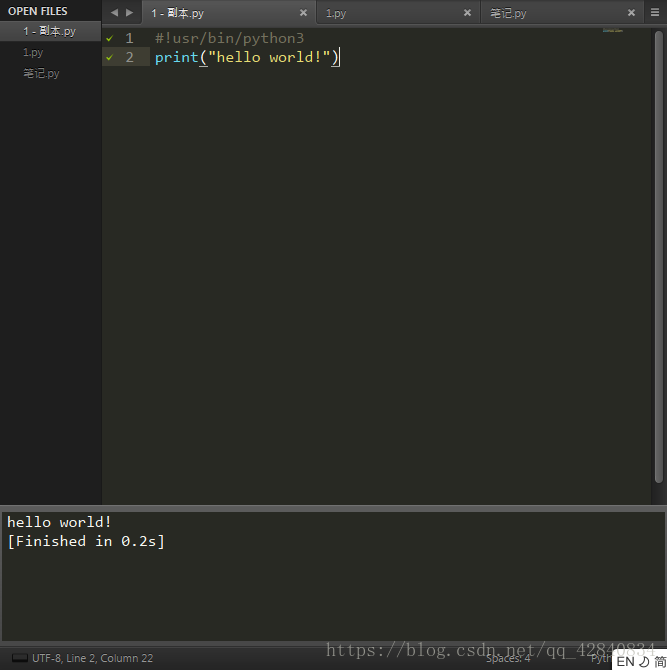The height and width of the screenshot is (670, 667).
Task: Click 'UTF-8, Line 2, Column 22' status text
Action: tap(93, 658)
